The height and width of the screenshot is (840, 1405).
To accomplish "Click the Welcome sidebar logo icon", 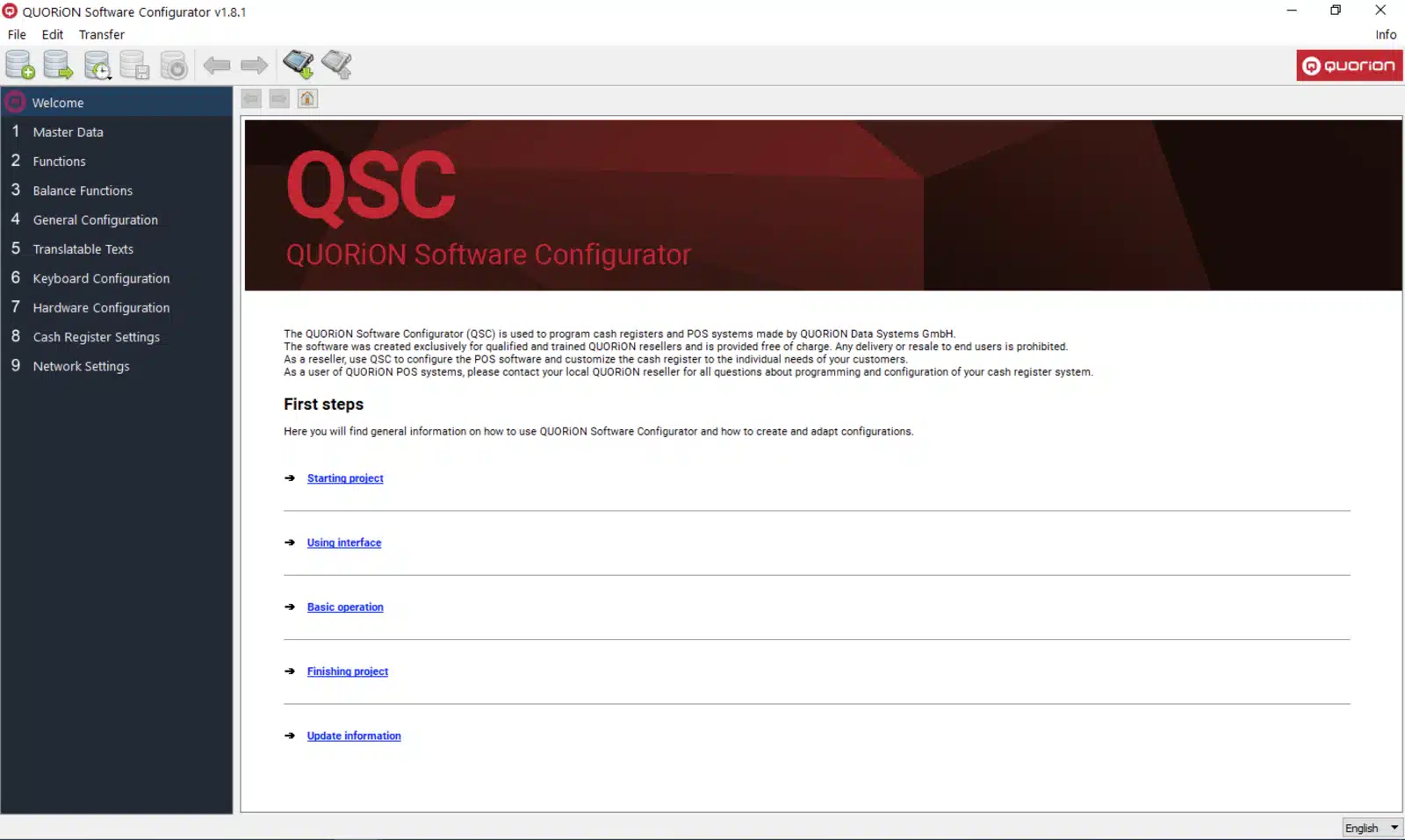I will pyautogui.click(x=15, y=102).
